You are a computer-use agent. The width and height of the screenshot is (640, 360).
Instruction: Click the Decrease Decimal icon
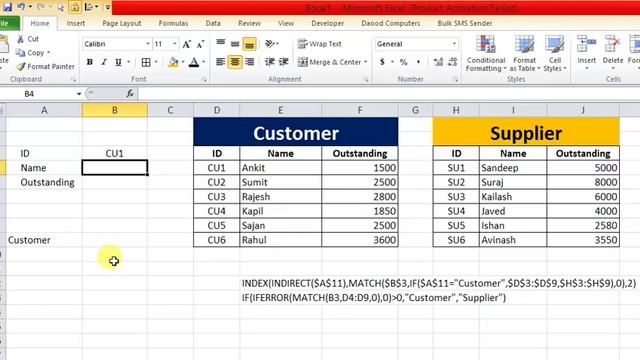(x=452, y=62)
